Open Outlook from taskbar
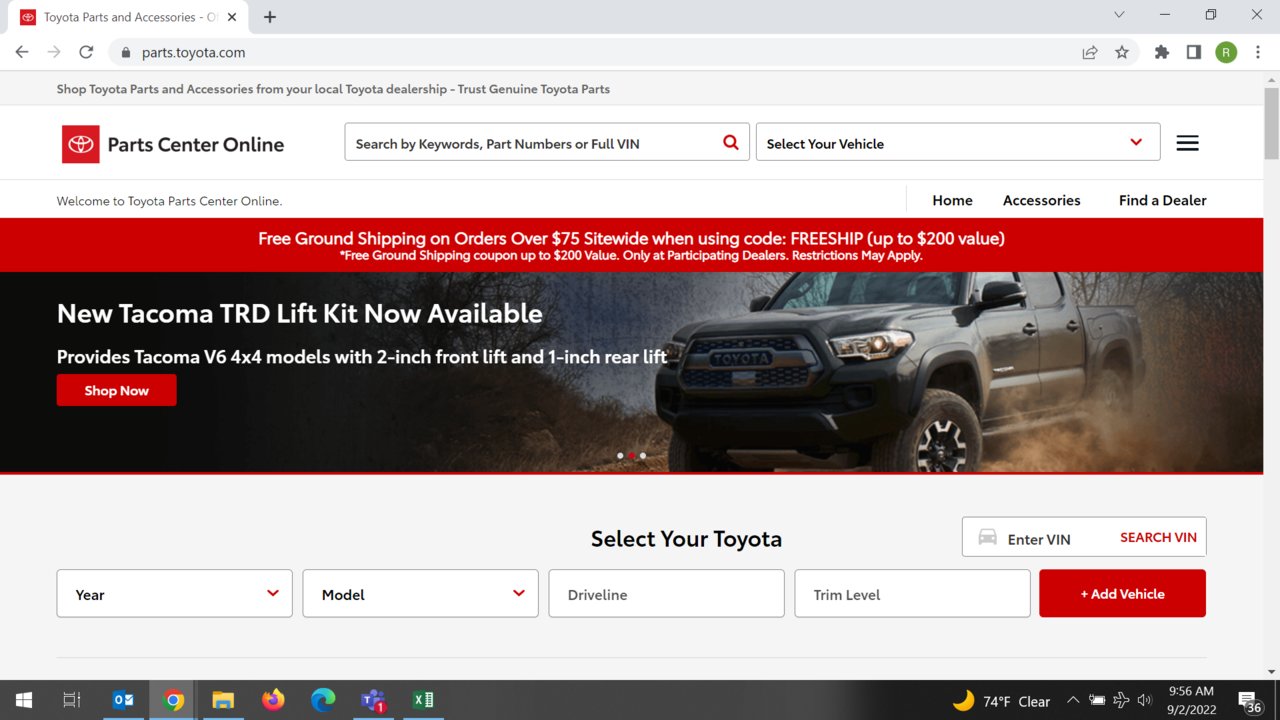 [x=123, y=700]
